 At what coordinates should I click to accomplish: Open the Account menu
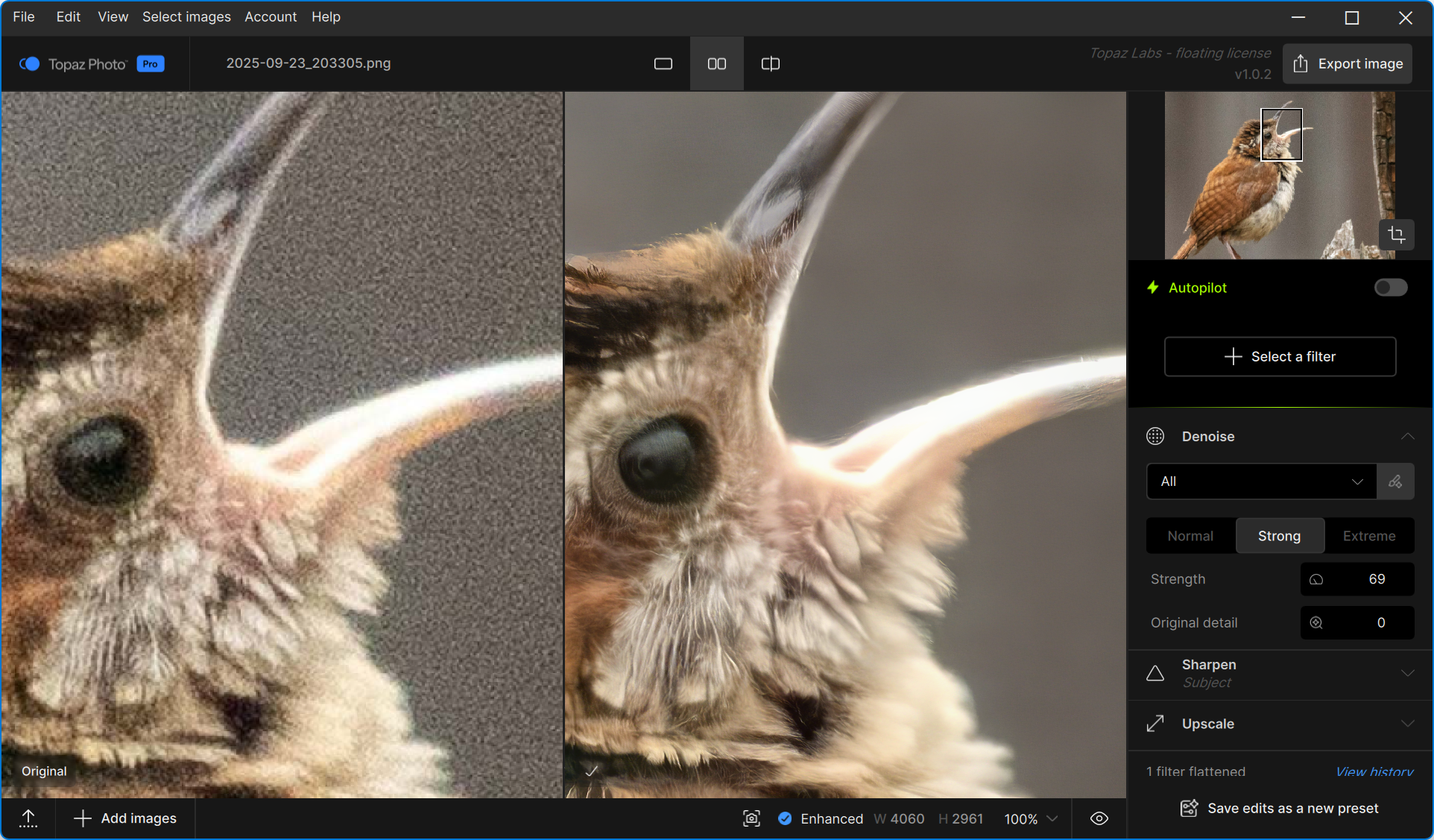pos(271,16)
